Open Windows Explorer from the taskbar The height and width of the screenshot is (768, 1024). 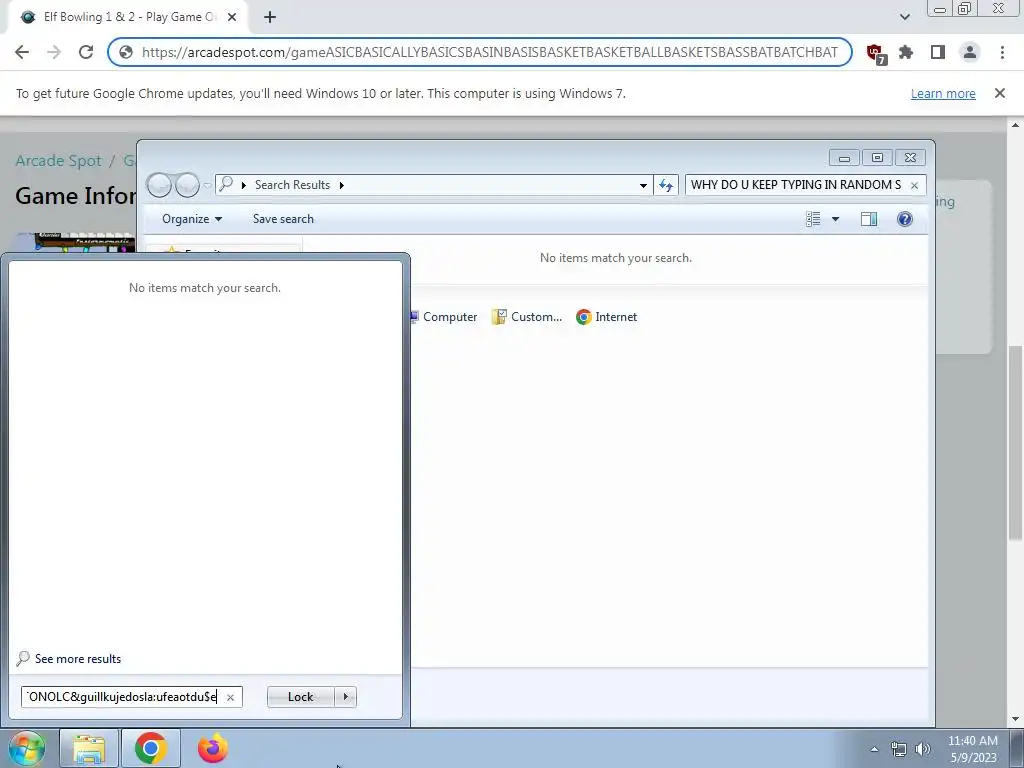click(89, 748)
